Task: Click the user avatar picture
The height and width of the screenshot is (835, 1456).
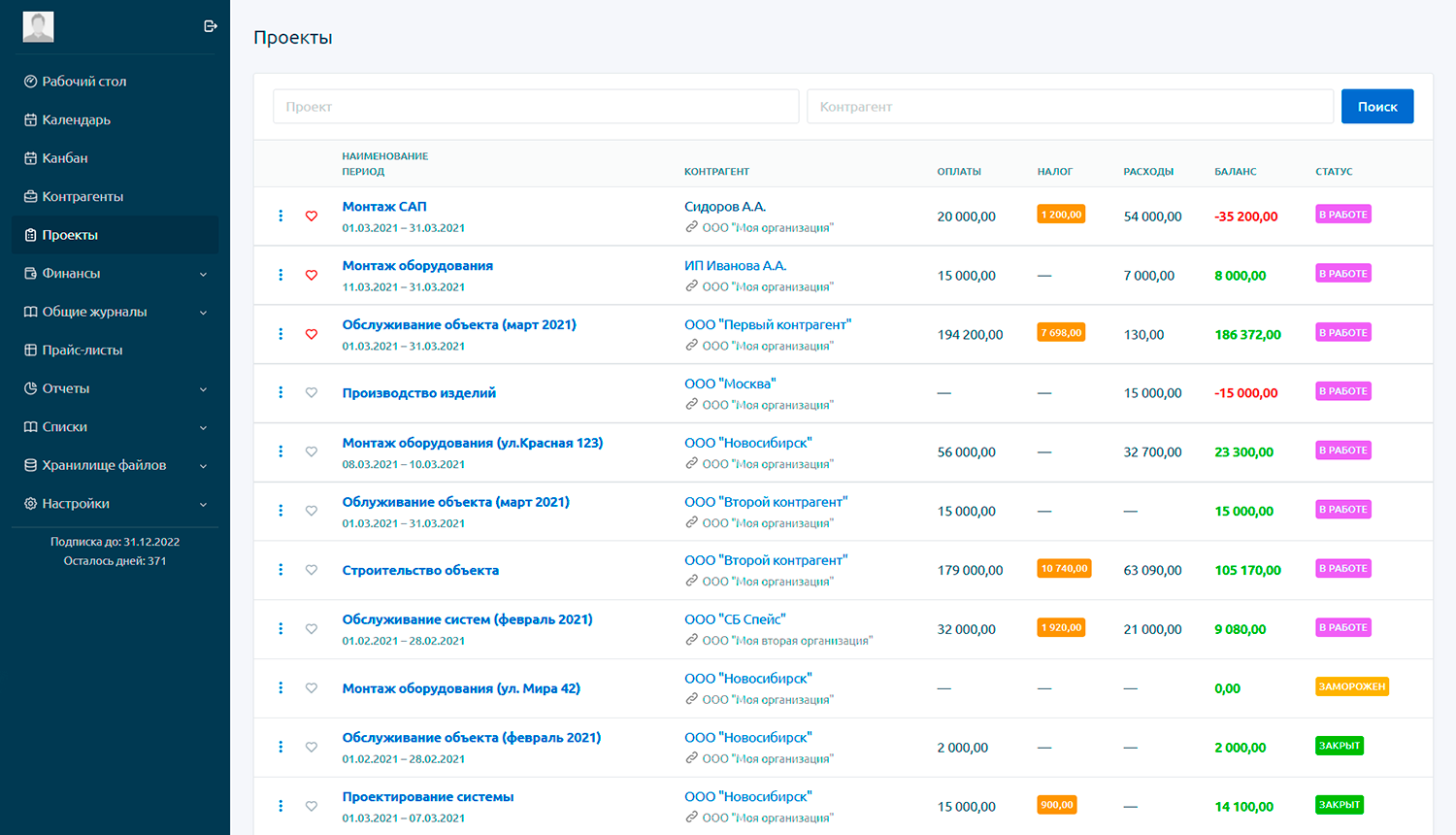Action: (39, 26)
